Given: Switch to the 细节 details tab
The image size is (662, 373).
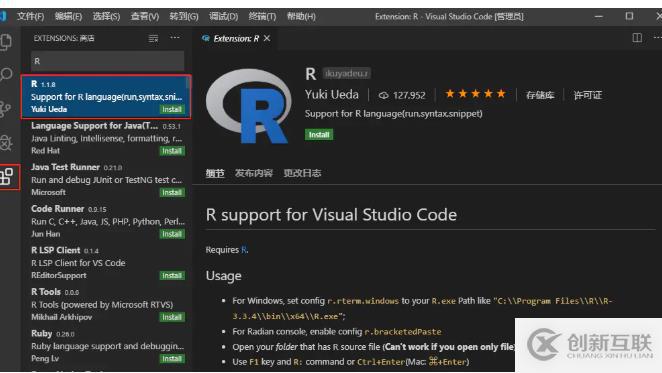Looking at the screenshot, I should (215, 173).
